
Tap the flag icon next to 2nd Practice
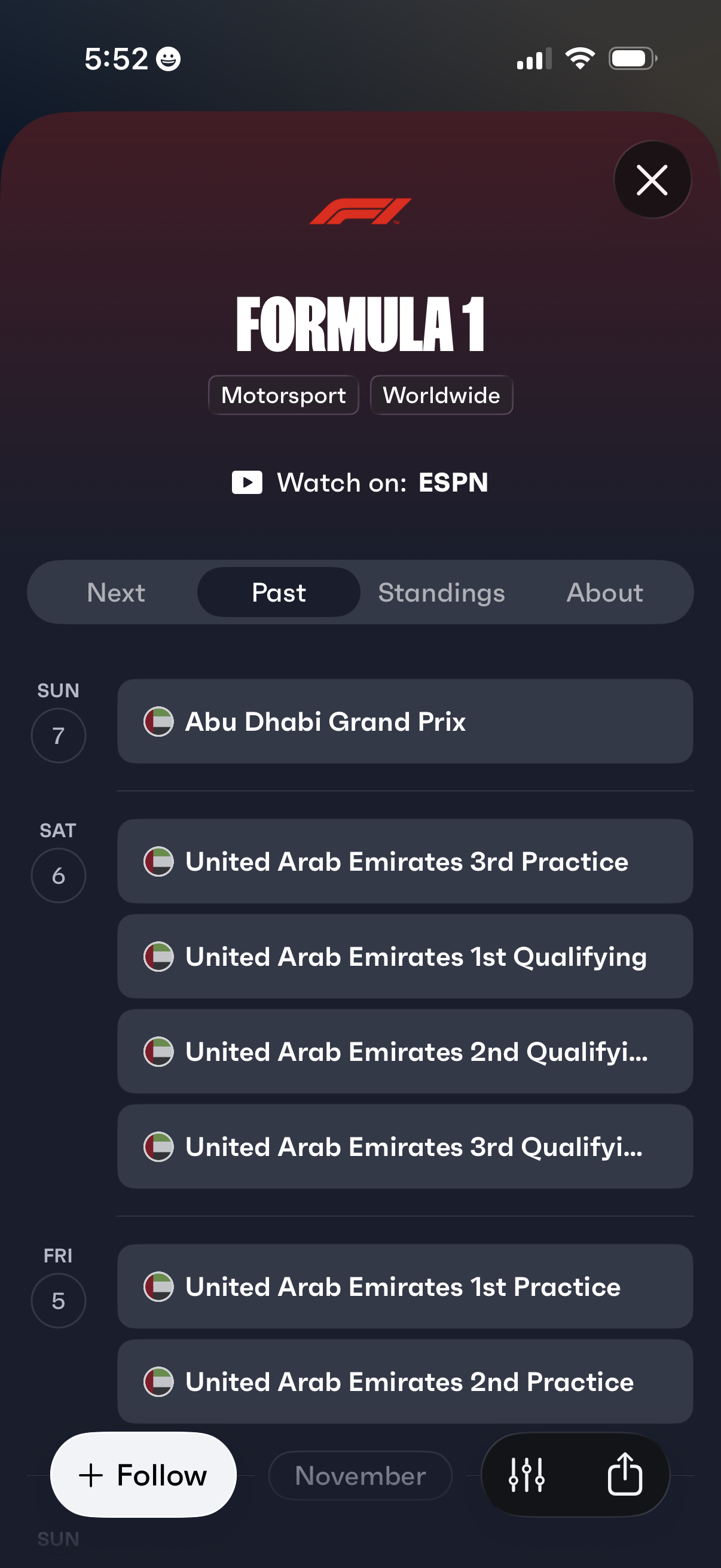pyautogui.click(x=158, y=1382)
